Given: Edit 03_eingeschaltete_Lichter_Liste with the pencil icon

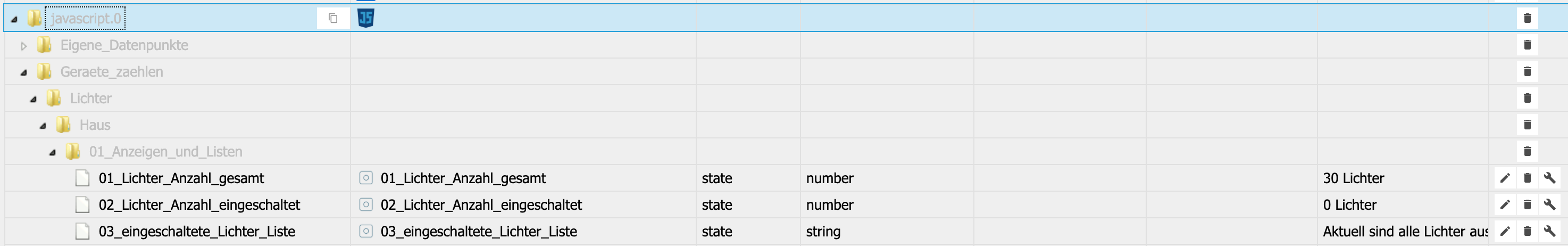Looking at the screenshot, I should [x=1505, y=232].
